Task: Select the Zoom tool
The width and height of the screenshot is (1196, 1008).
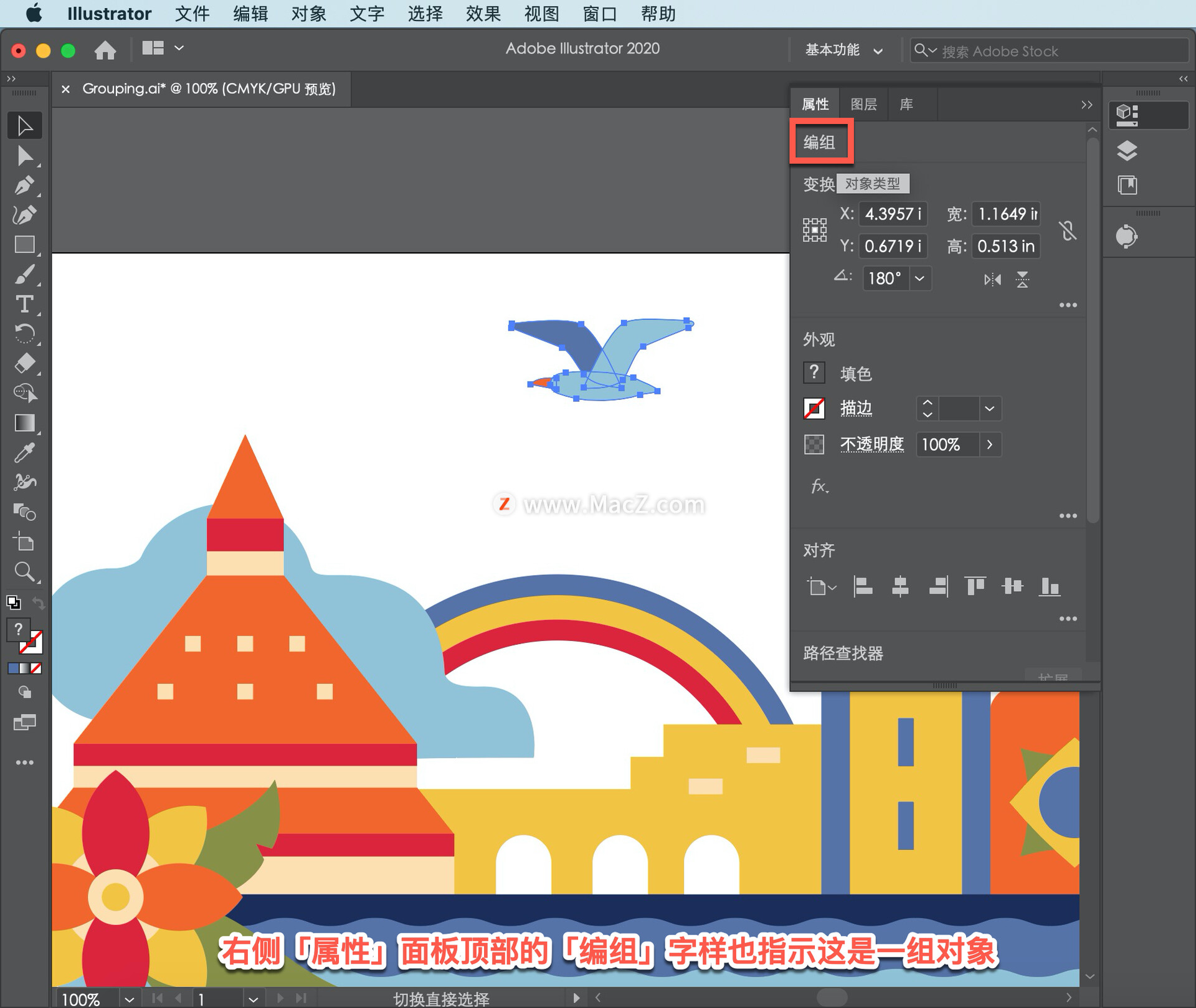Action: click(25, 571)
